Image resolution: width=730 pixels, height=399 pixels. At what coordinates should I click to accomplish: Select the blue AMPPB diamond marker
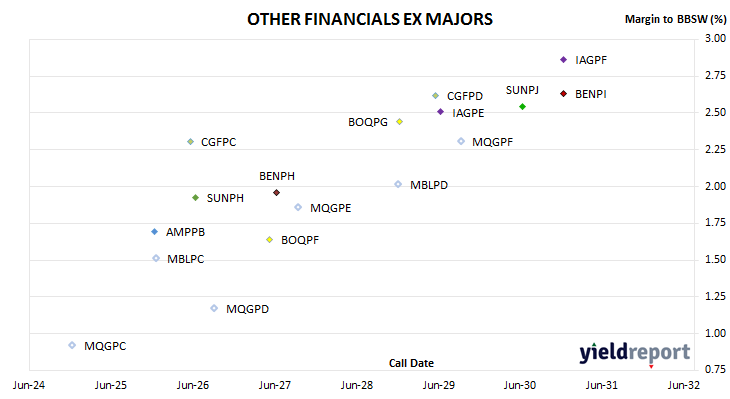click(x=155, y=231)
